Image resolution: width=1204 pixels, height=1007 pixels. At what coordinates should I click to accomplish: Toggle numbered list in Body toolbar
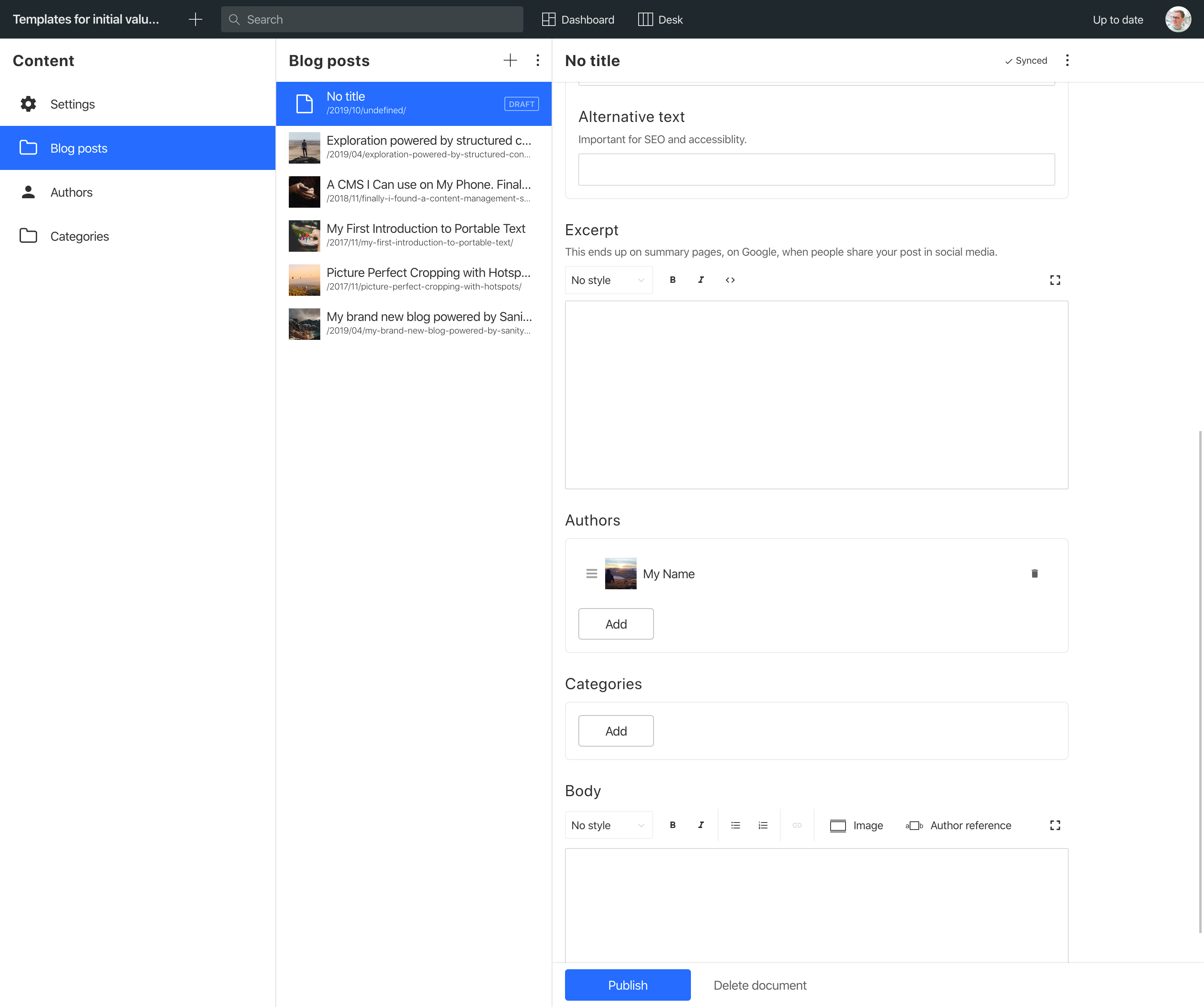point(763,825)
